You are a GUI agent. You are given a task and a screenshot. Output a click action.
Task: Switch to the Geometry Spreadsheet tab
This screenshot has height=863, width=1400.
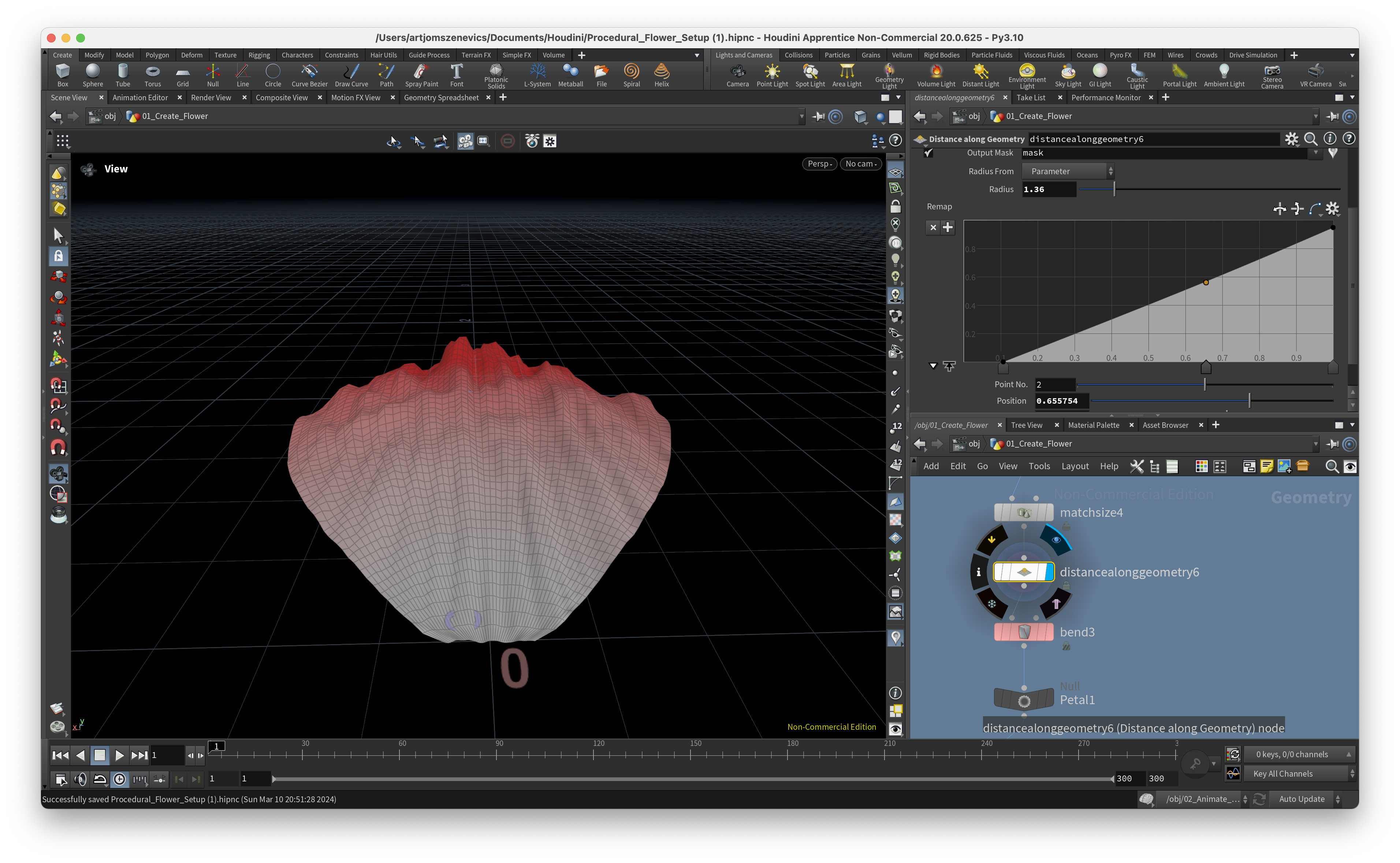tap(441, 98)
